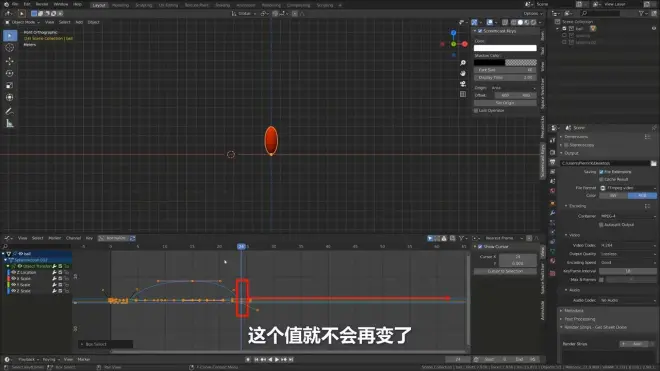
Task: Toggle visibility eye for X Scale channel
Action: point(13,278)
